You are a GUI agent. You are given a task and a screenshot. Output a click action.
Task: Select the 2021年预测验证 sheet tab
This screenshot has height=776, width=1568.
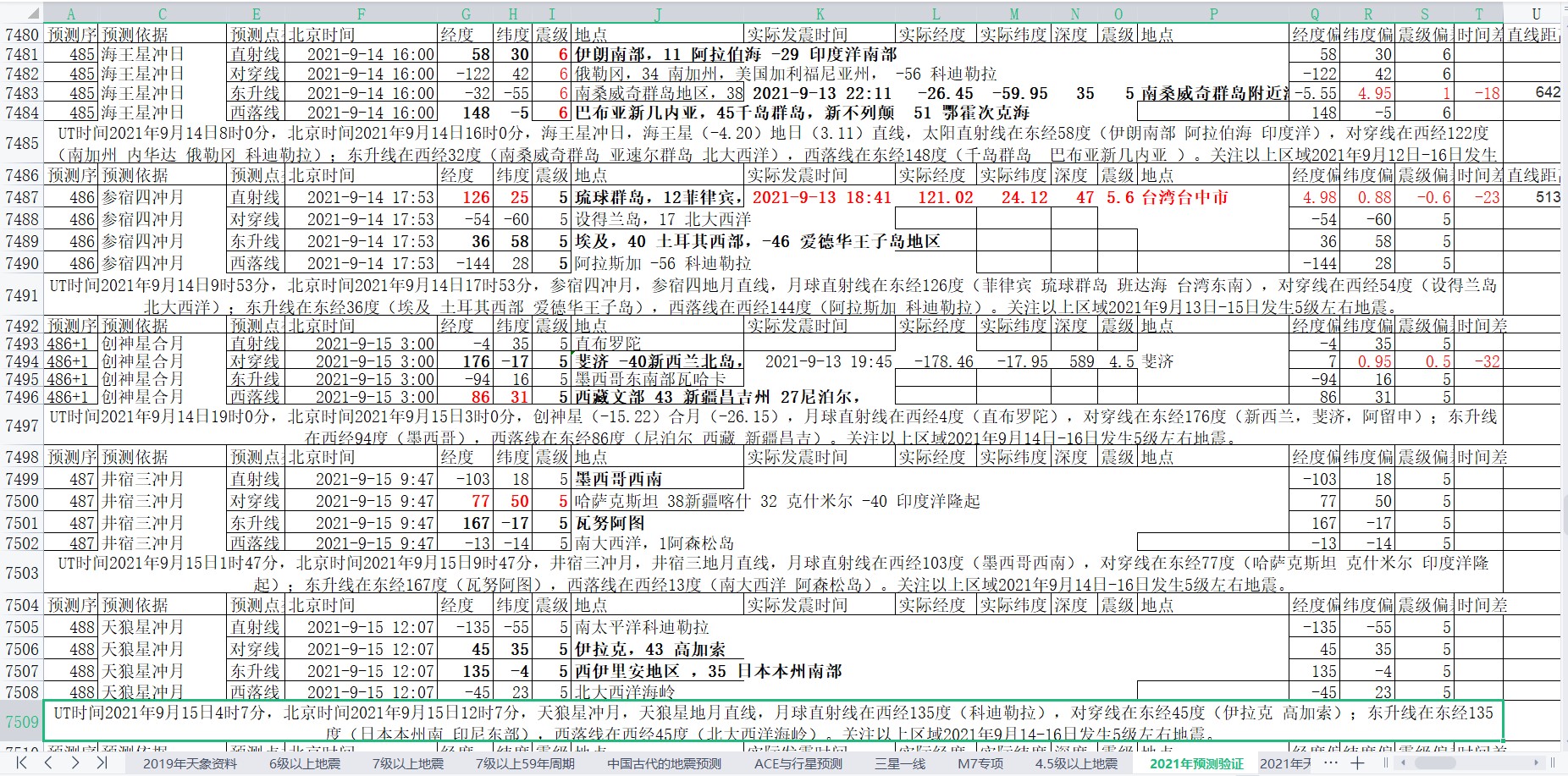point(1196,763)
